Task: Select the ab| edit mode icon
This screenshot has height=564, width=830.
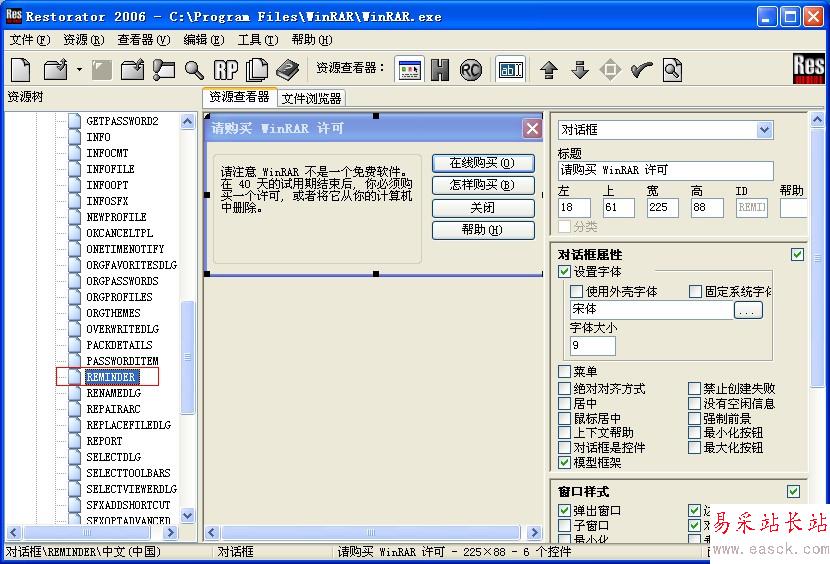Action: (x=511, y=69)
